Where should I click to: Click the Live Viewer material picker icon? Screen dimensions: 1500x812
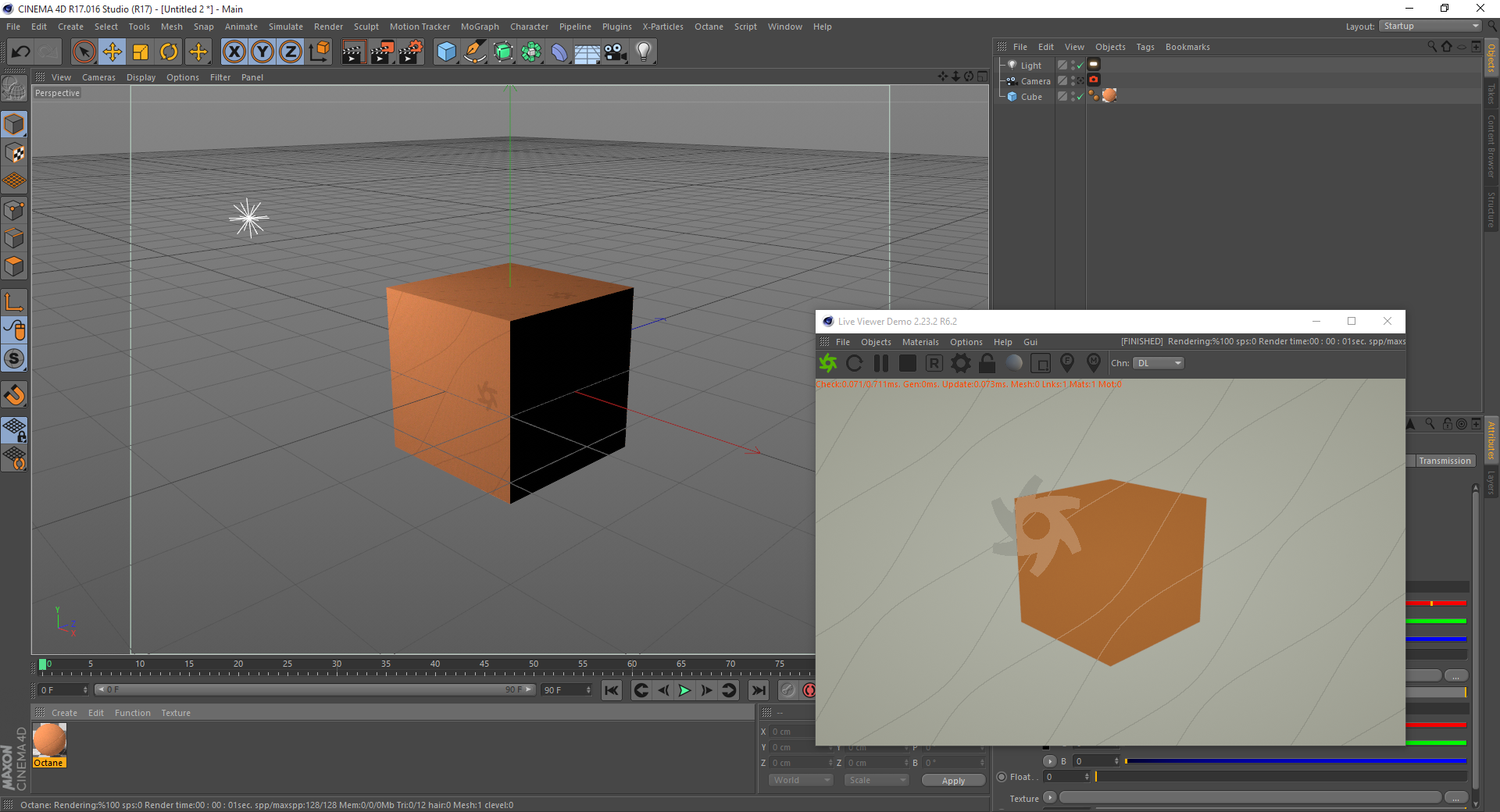1094,363
